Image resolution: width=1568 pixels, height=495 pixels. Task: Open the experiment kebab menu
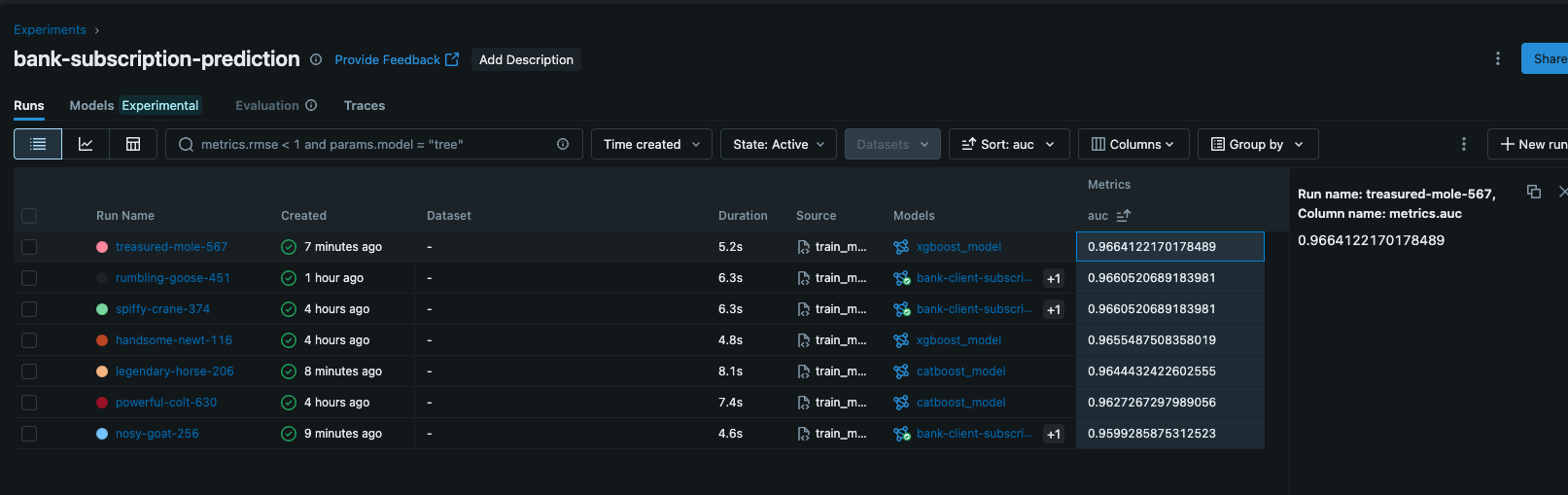click(1497, 59)
